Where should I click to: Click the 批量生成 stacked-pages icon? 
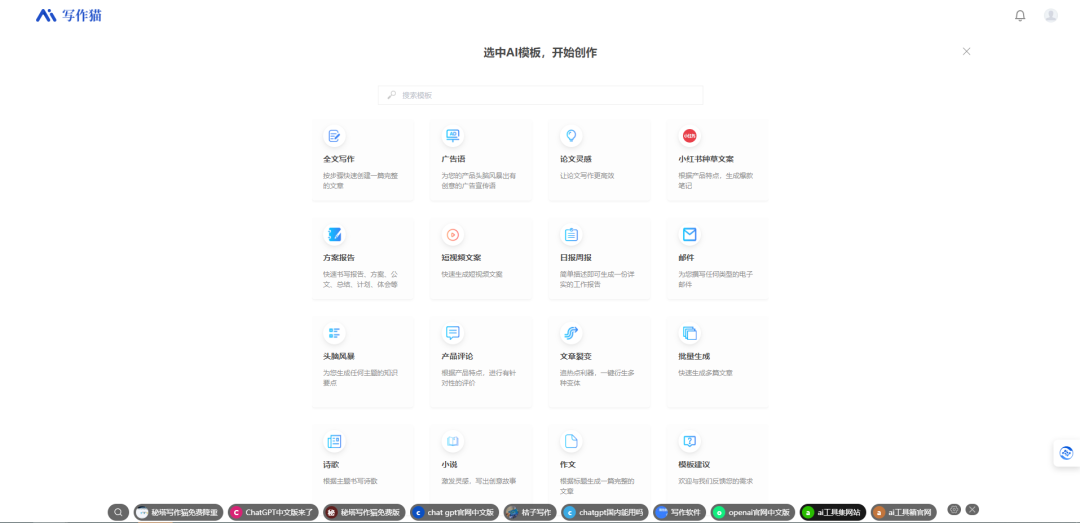(689, 334)
